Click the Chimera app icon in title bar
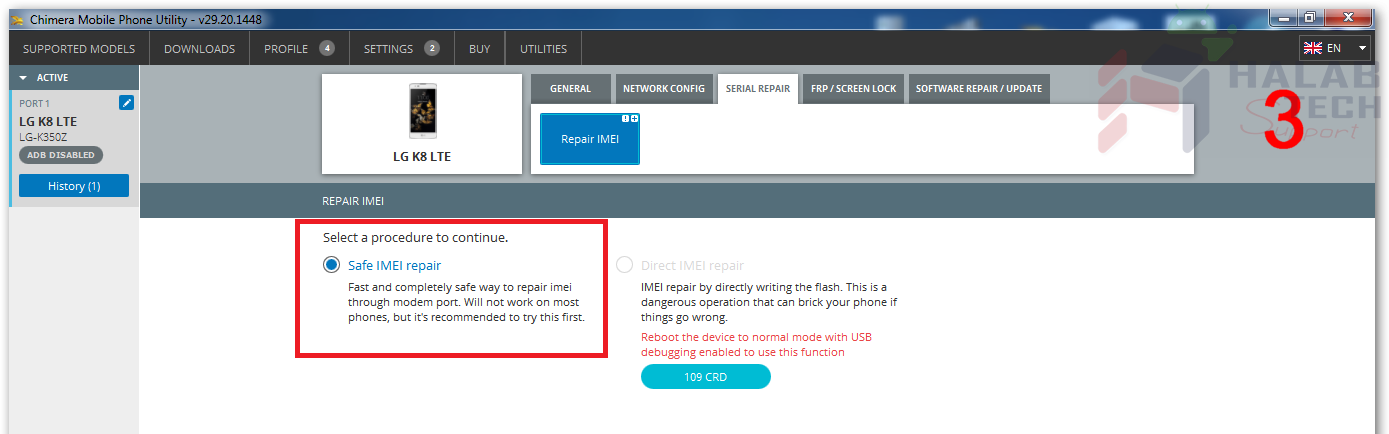The width and height of the screenshot is (1389, 434). coord(18,19)
